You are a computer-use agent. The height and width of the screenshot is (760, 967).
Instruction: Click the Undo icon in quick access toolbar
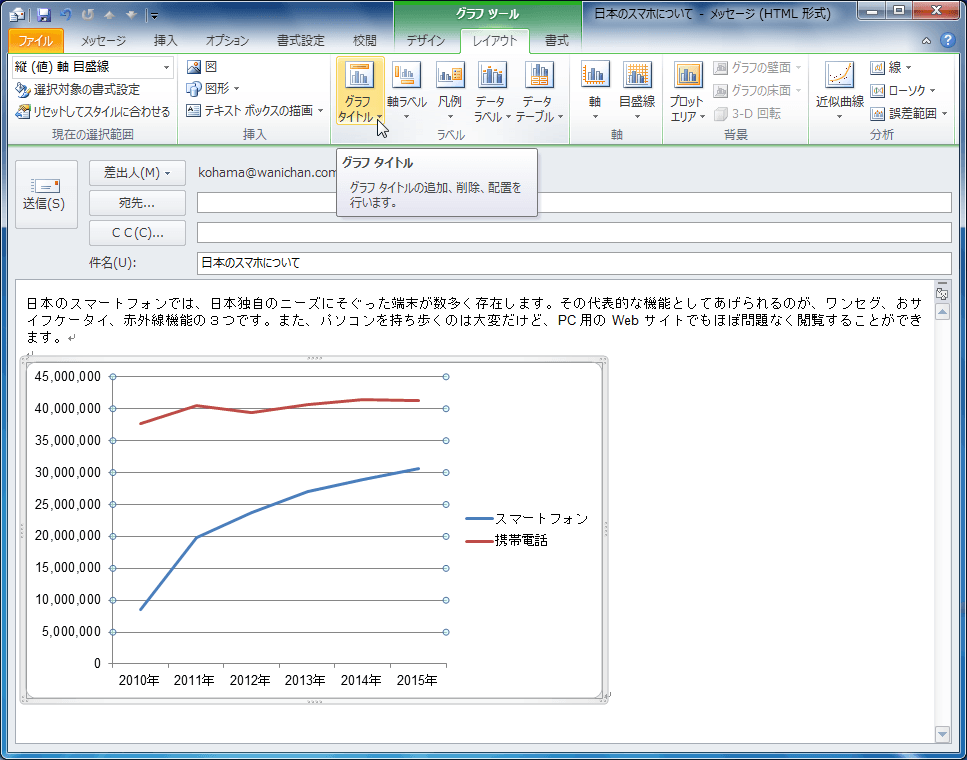point(66,15)
